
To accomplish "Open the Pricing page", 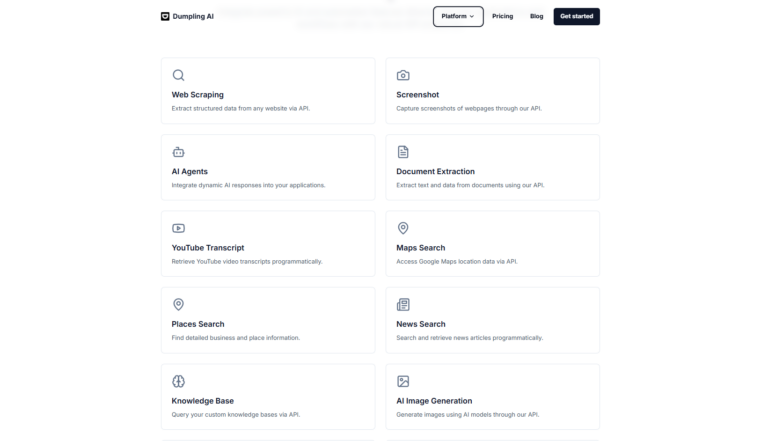I will pyautogui.click(x=502, y=16).
